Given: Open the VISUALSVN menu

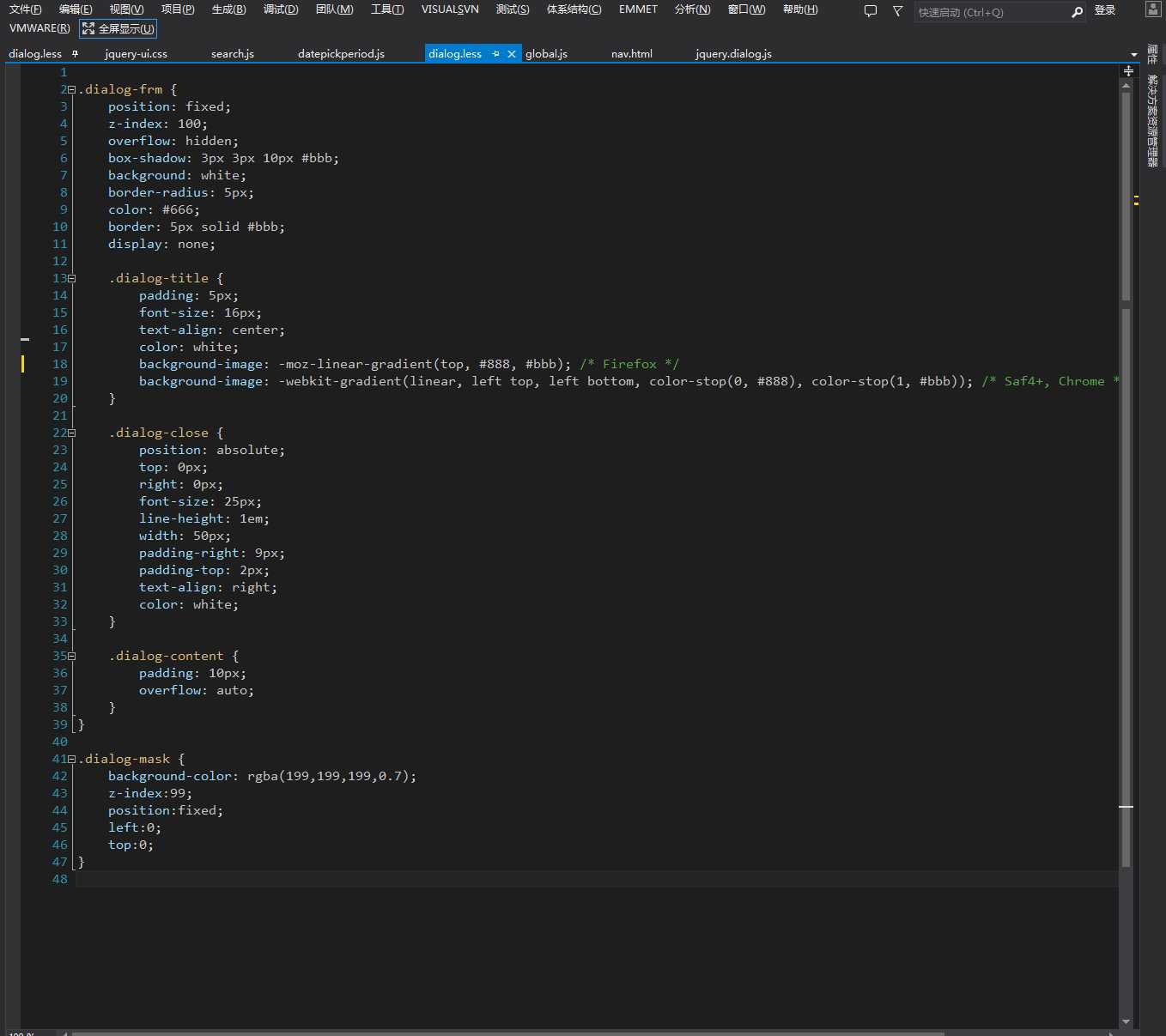Looking at the screenshot, I should (x=450, y=9).
